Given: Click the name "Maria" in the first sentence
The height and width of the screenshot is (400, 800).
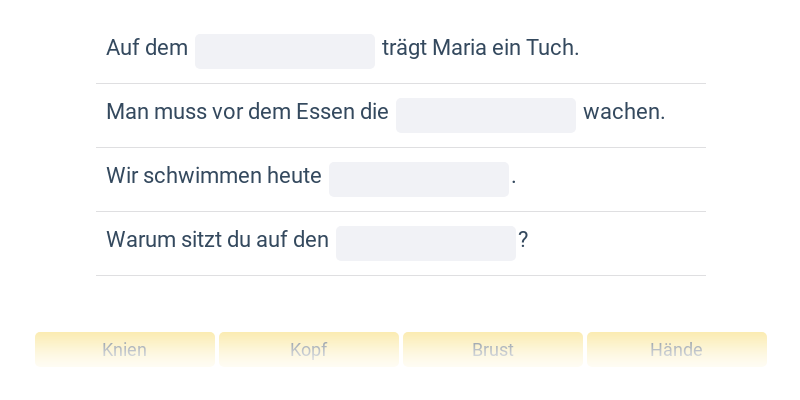Looking at the screenshot, I should (x=460, y=48).
